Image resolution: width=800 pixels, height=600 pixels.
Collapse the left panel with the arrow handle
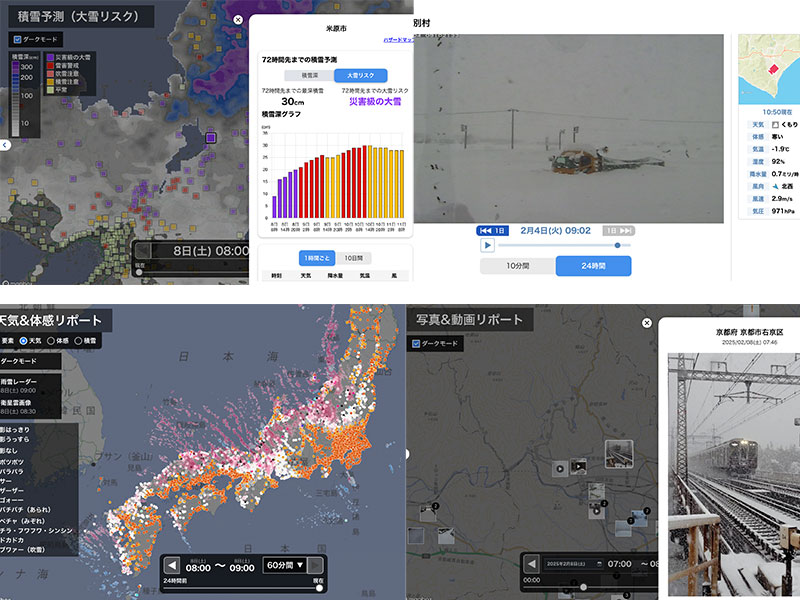click(5, 145)
